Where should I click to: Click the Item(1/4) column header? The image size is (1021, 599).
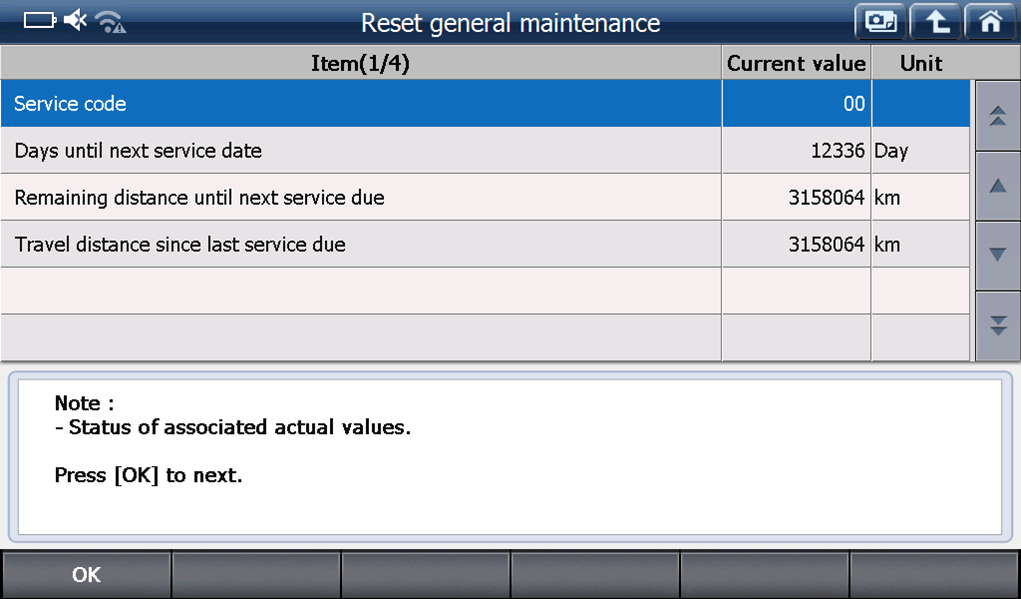(x=360, y=64)
